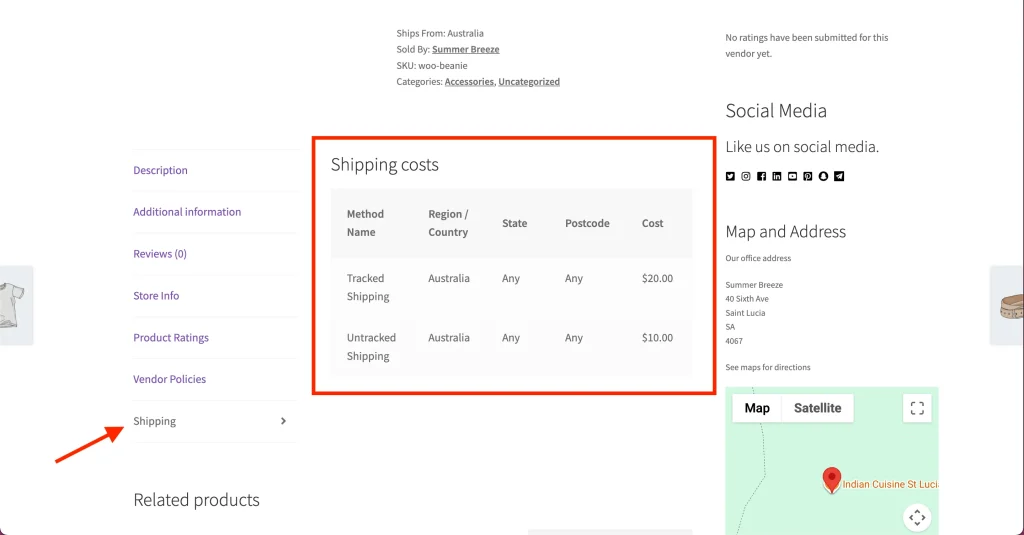Screen dimensions: 1024x535
Task: Click the Related products heading
Action: [197, 500]
